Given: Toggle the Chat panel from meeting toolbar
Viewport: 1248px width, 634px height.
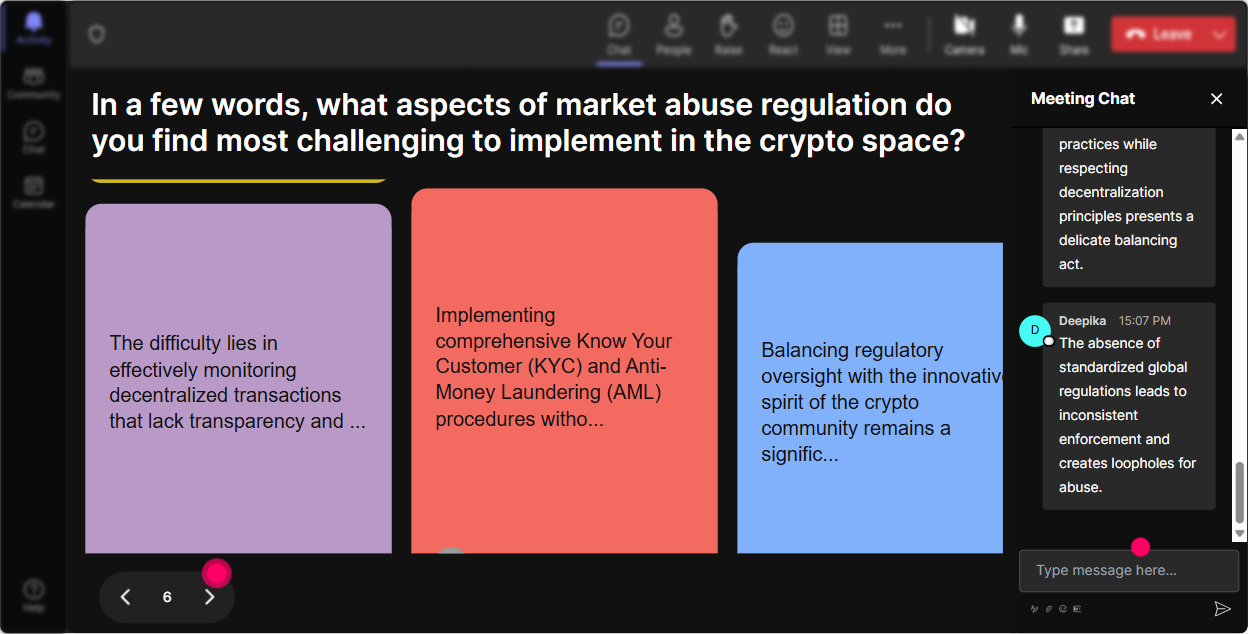Looking at the screenshot, I should point(619,34).
